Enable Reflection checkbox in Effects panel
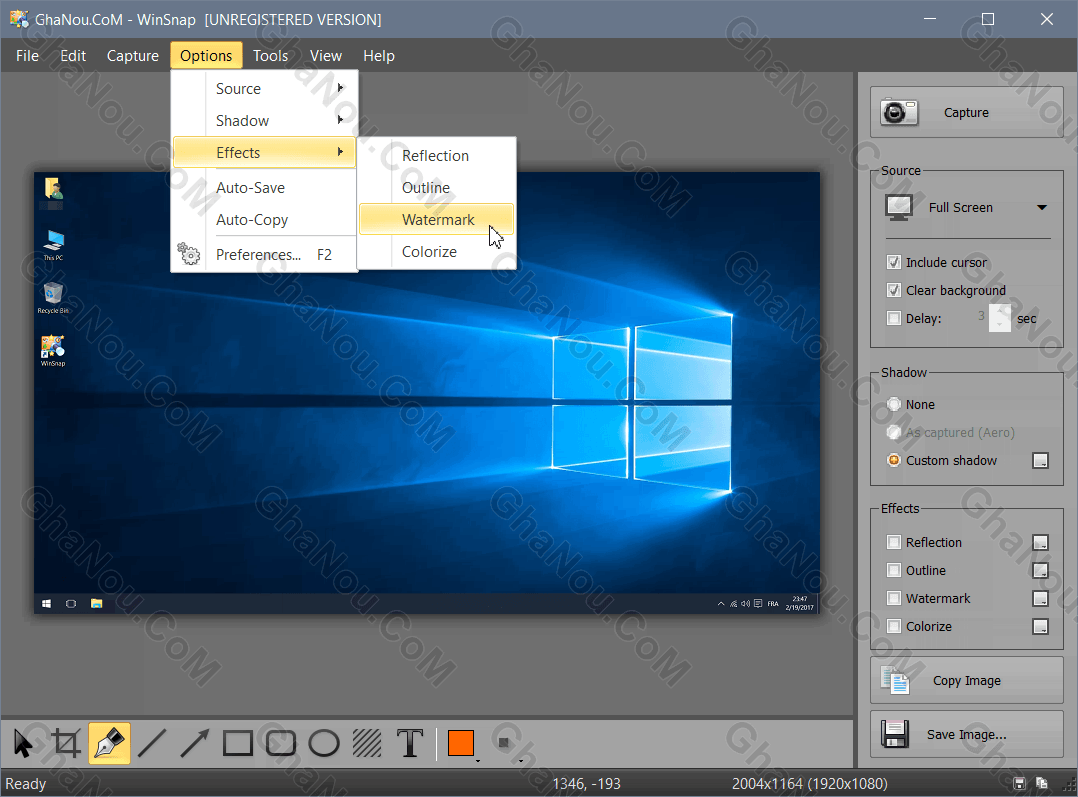Screen dimensions: 1078x797 click(894, 543)
